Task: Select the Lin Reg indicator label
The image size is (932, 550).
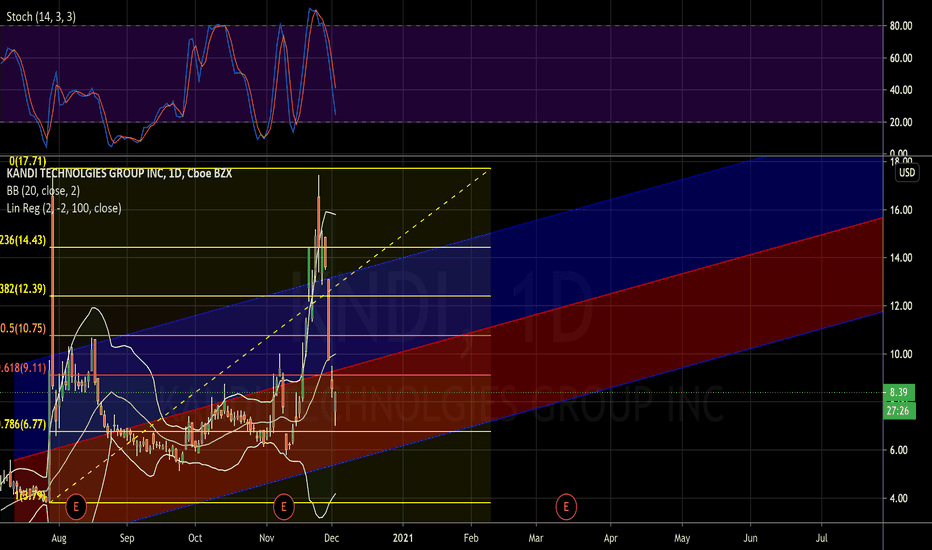Action: [64, 208]
